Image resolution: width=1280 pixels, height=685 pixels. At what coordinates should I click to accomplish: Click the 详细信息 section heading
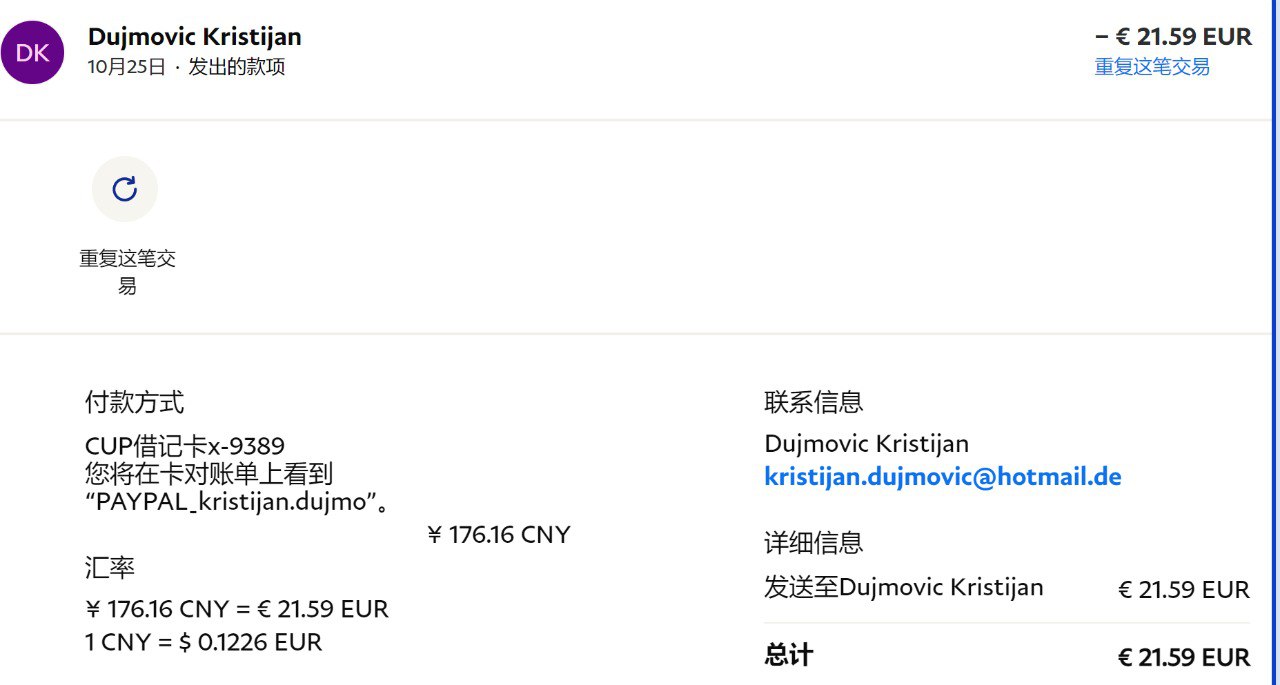813,543
